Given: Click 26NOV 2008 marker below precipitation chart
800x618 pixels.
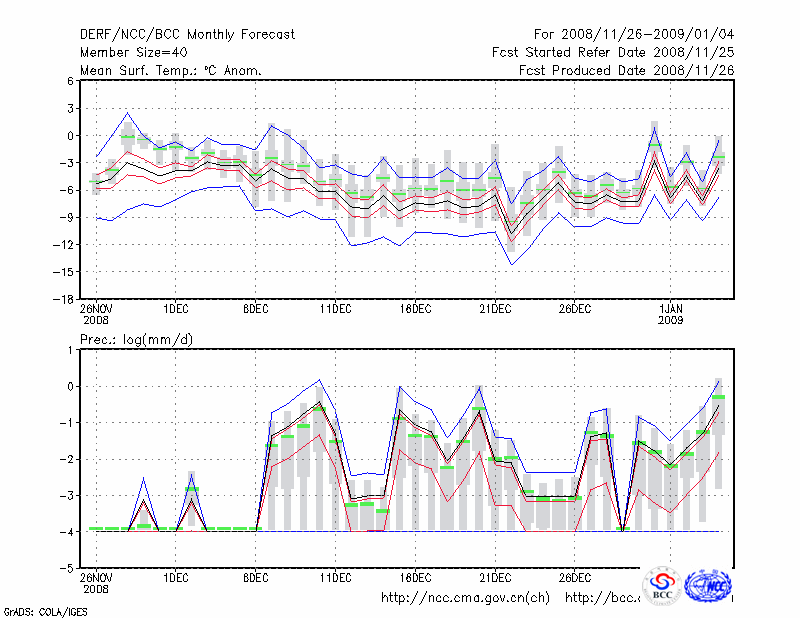Looking at the screenshot, I should click(97, 584).
